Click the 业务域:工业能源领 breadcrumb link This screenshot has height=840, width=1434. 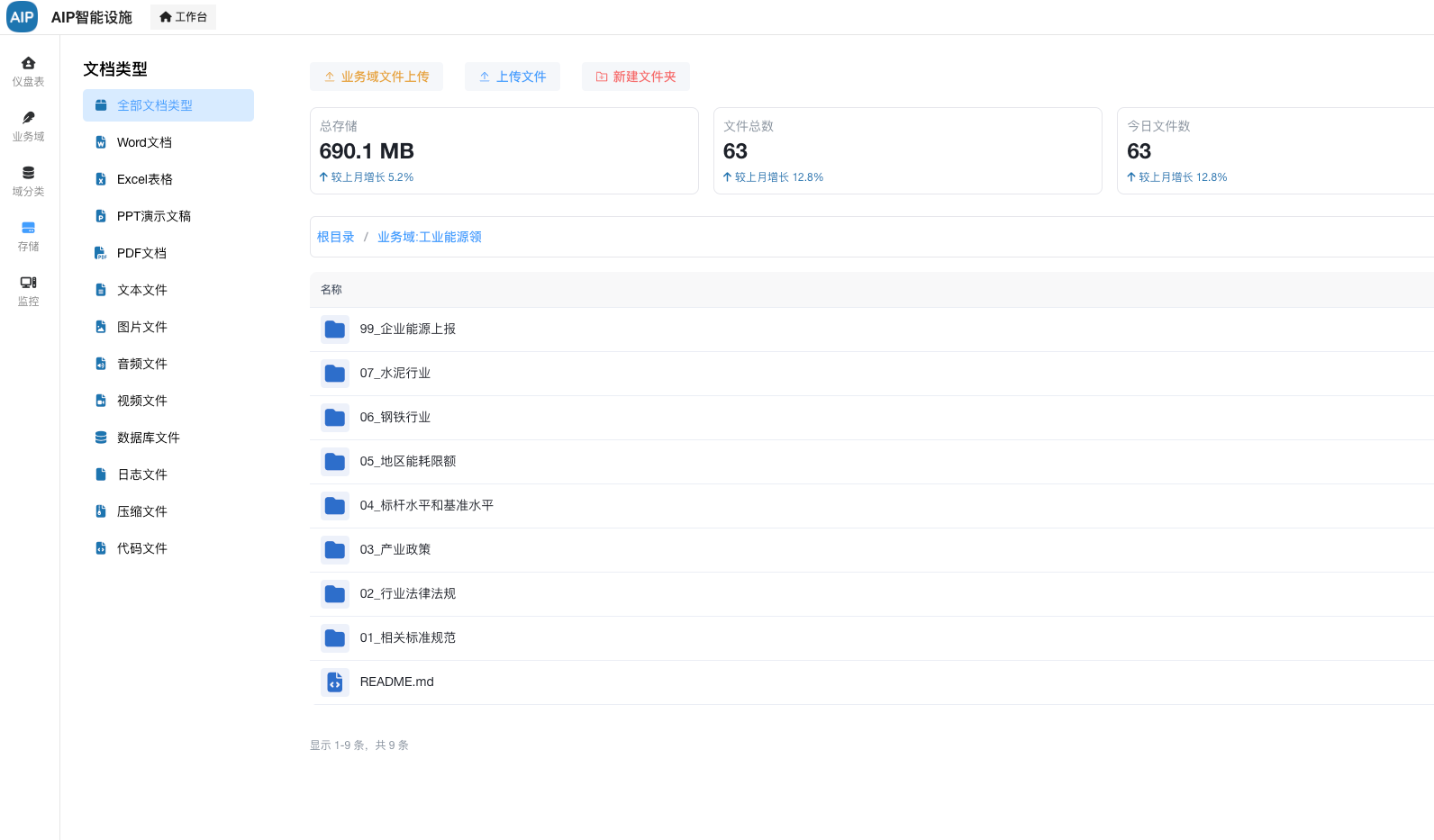[429, 237]
